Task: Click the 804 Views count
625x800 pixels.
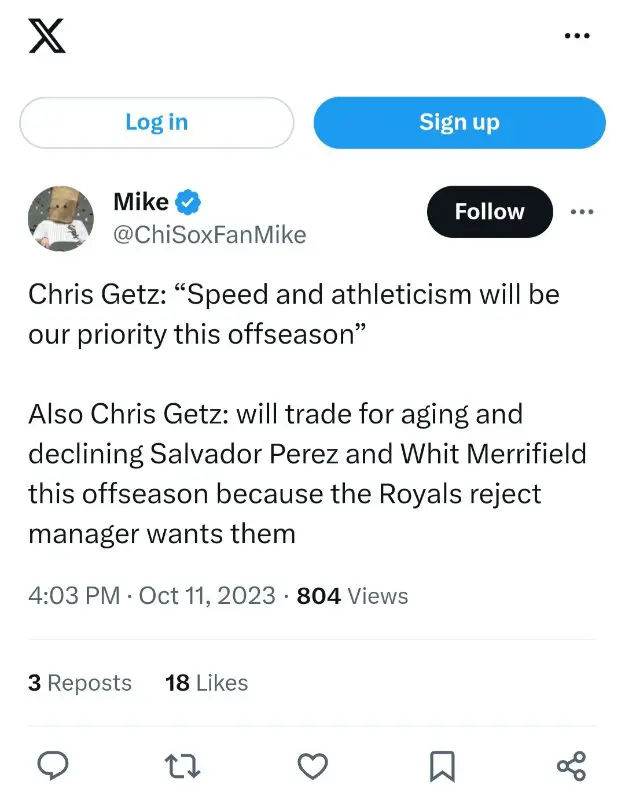Action: coord(353,596)
